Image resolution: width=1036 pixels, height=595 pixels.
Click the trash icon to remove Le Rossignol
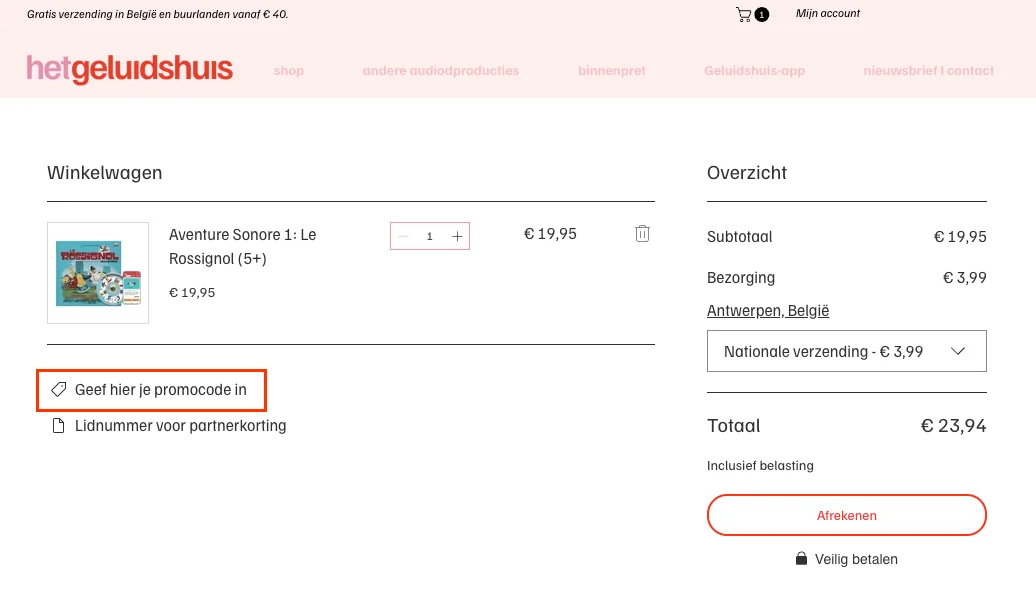click(x=642, y=234)
